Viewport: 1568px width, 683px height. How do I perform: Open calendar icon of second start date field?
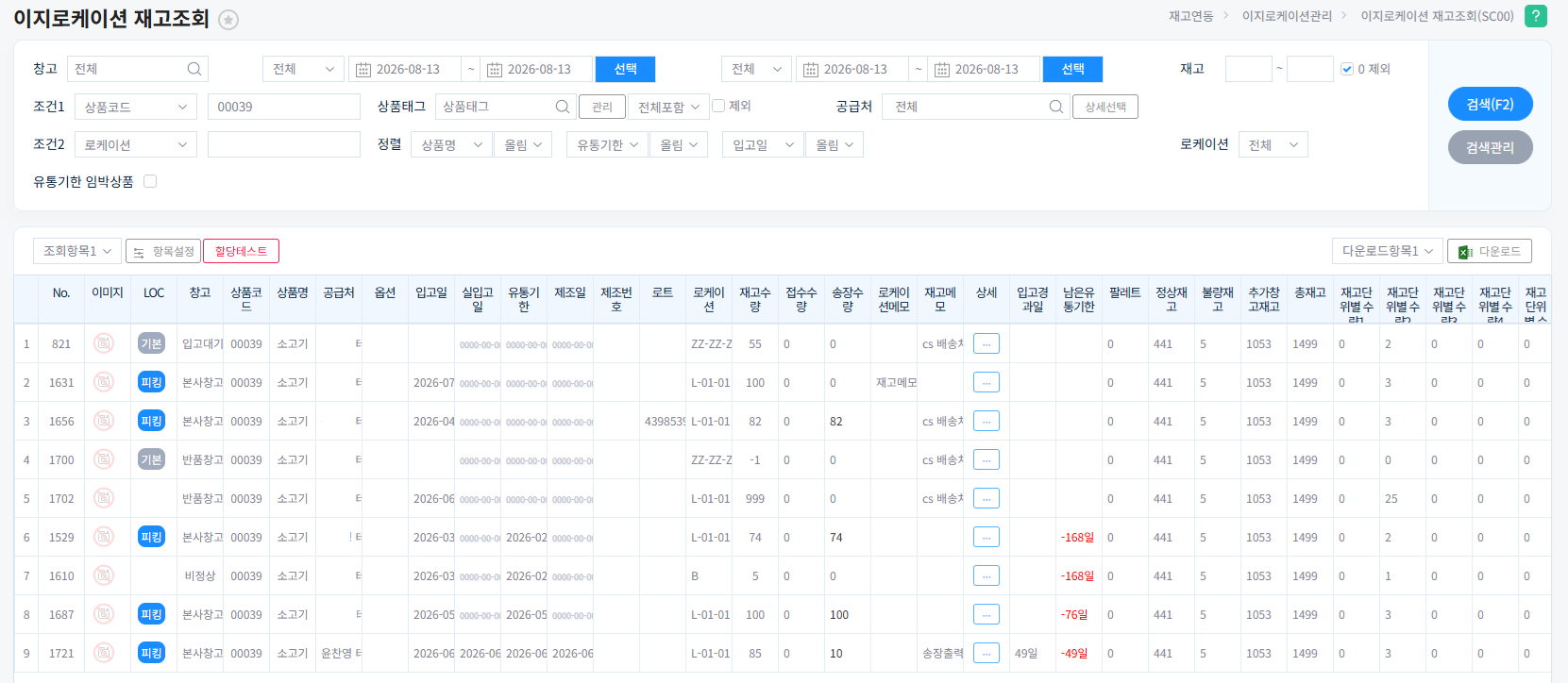810,70
